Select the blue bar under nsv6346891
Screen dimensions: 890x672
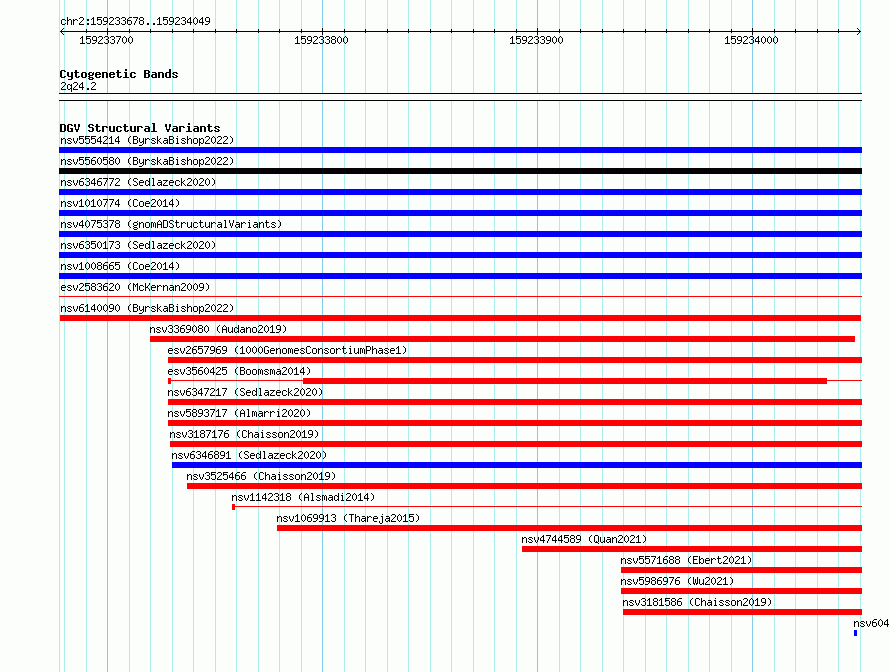tap(517, 465)
